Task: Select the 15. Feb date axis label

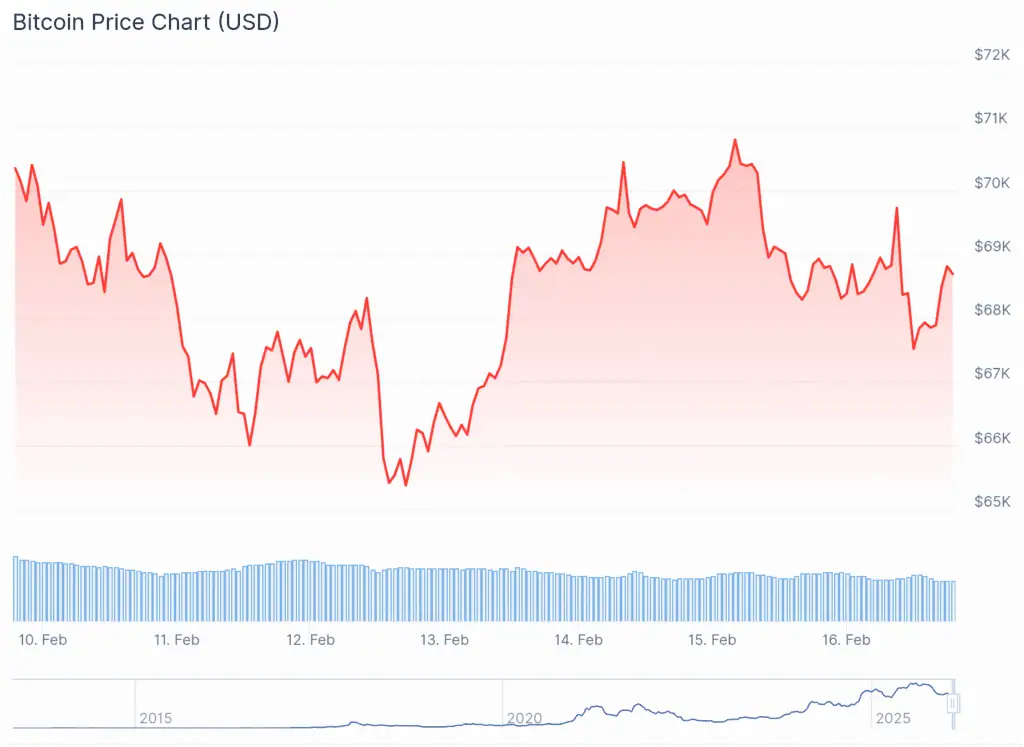Action: coord(712,639)
